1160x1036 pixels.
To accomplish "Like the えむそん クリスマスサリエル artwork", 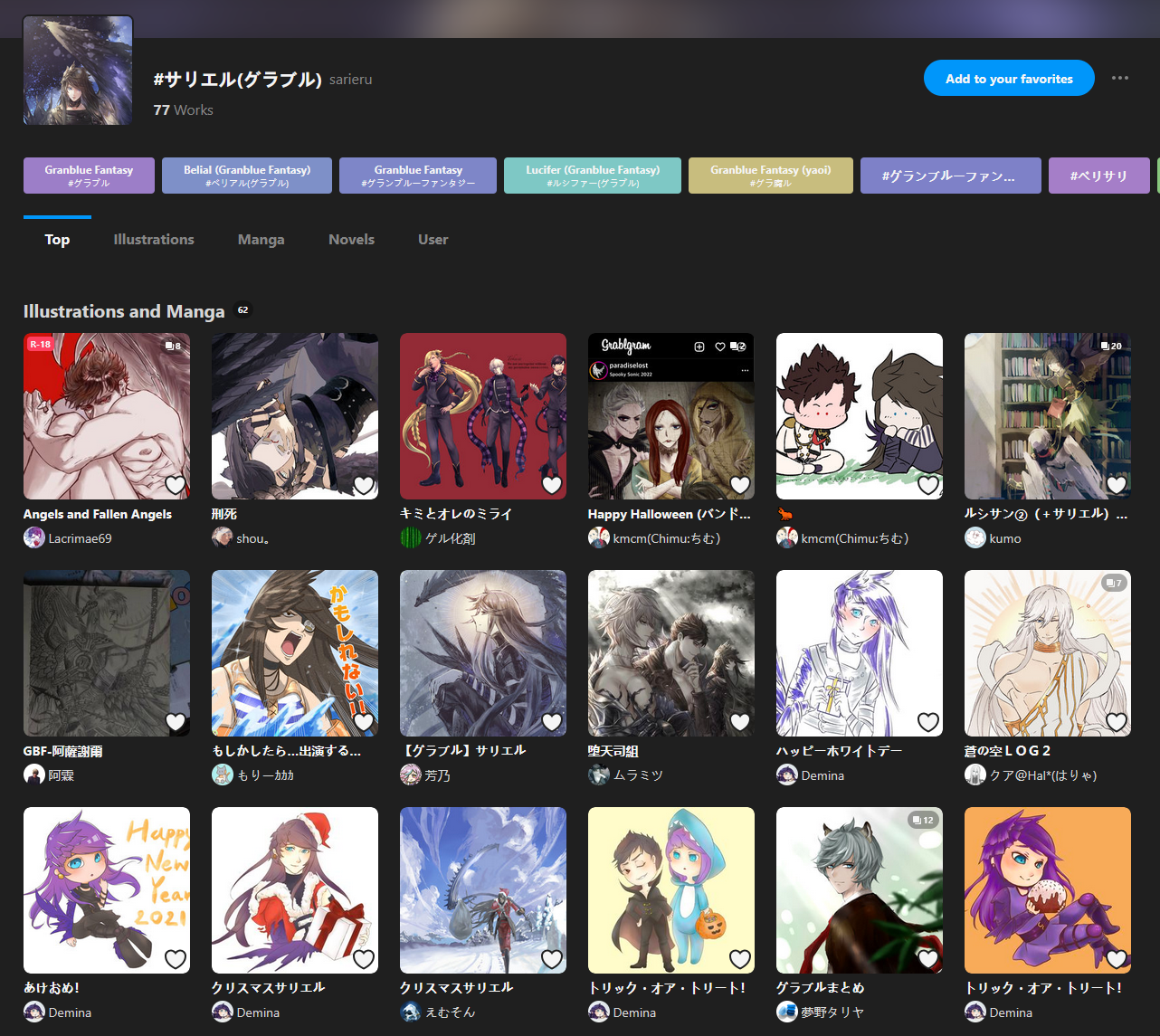I will click(552, 959).
